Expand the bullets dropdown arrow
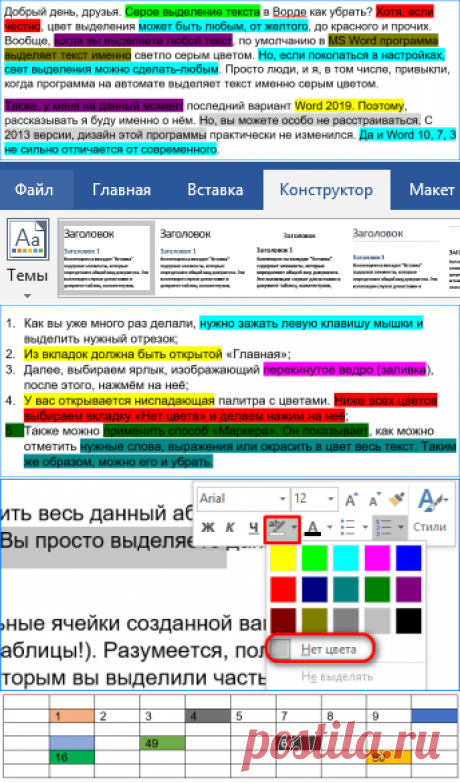The width and height of the screenshot is (460, 782). 365,527
